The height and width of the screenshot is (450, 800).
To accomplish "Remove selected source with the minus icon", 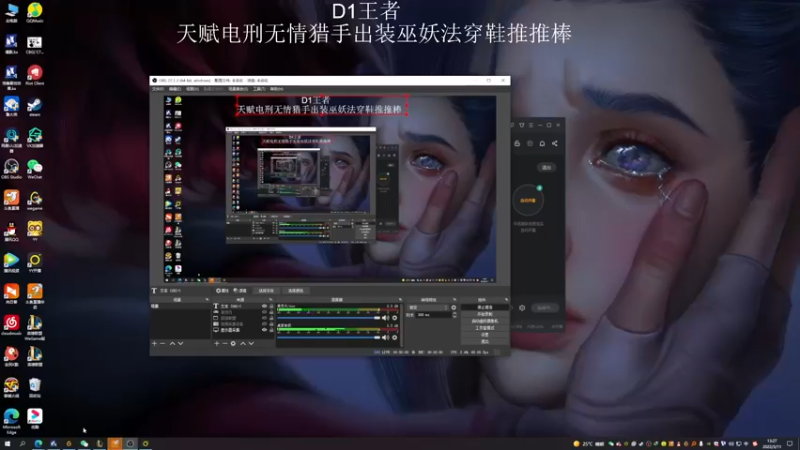I will point(225,343).
